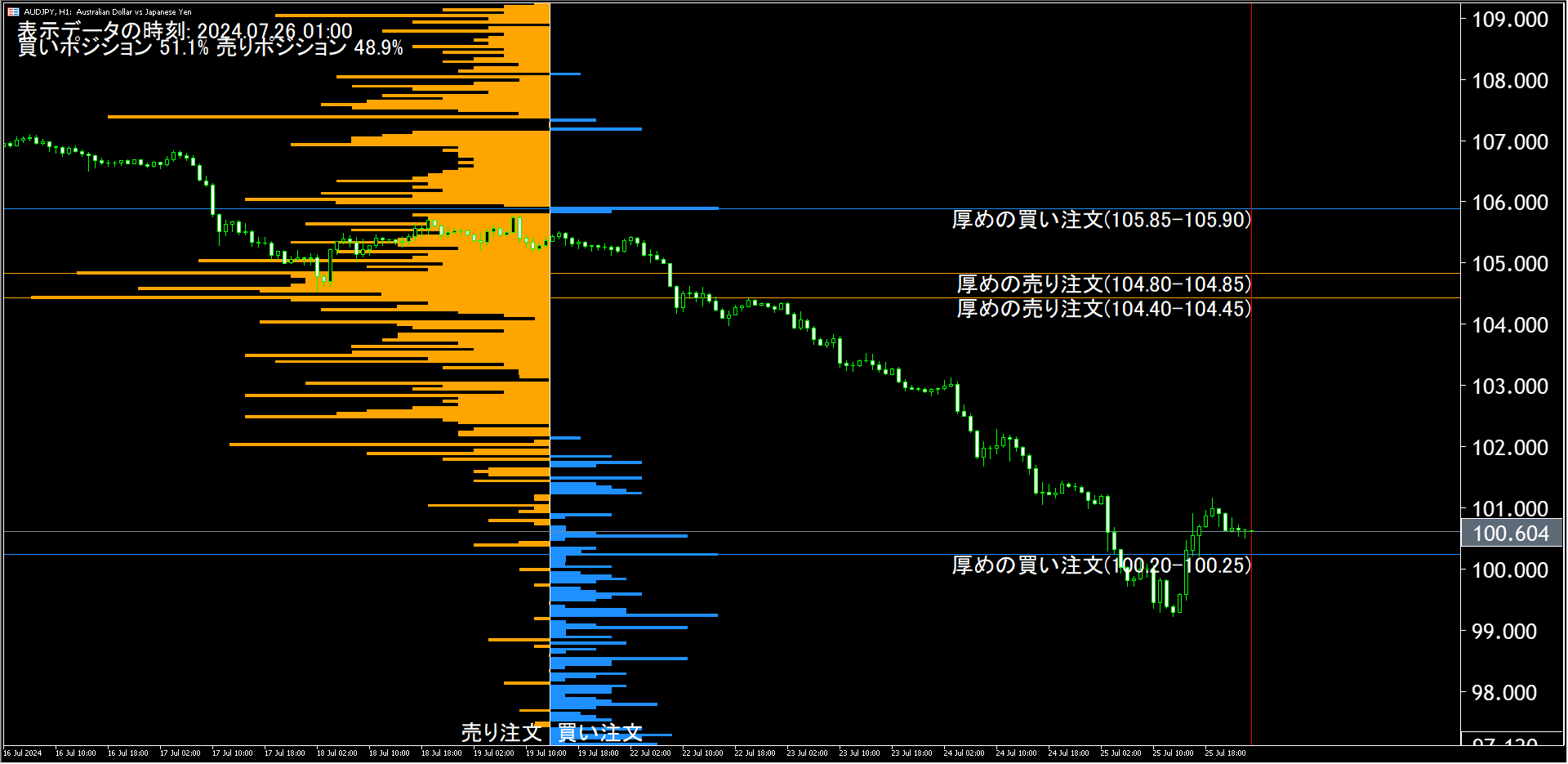Click the thick buy order label 105.85-105.90
The height and width of the screenshot is (764, 1568).
click(x=1102, y=220)
